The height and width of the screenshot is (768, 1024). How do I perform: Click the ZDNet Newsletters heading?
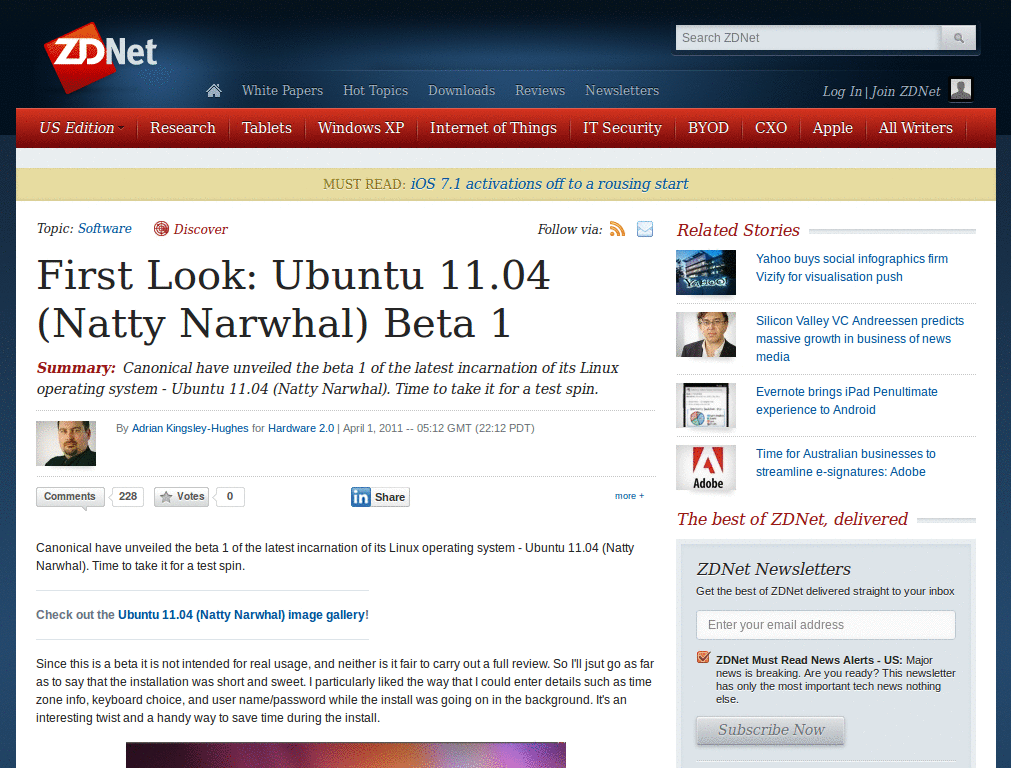(x=773, y=569)
